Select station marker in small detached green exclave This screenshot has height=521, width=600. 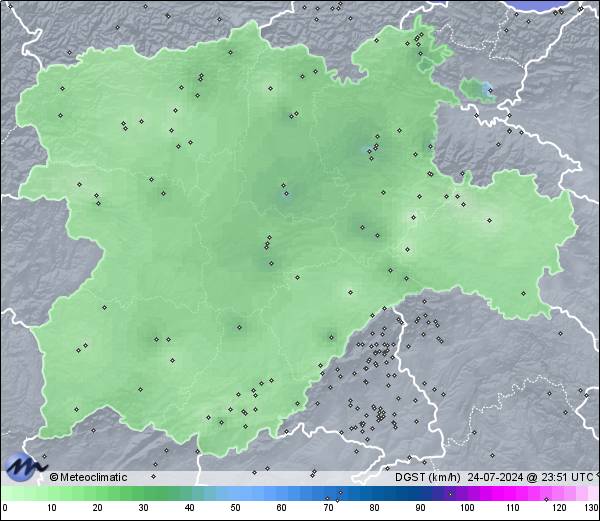click(x=490, y=91)
